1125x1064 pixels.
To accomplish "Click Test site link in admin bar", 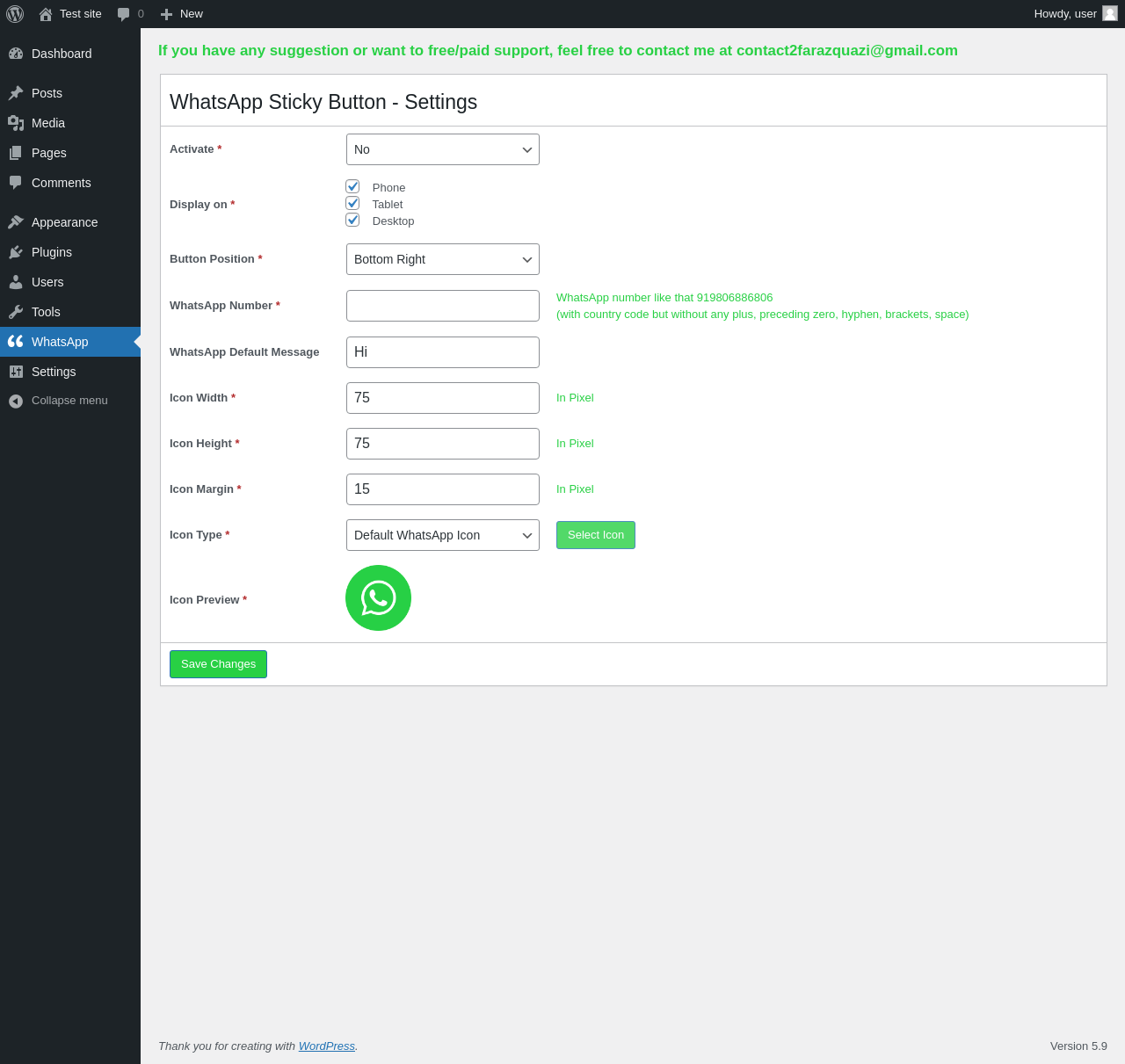I will click(81, 14).
